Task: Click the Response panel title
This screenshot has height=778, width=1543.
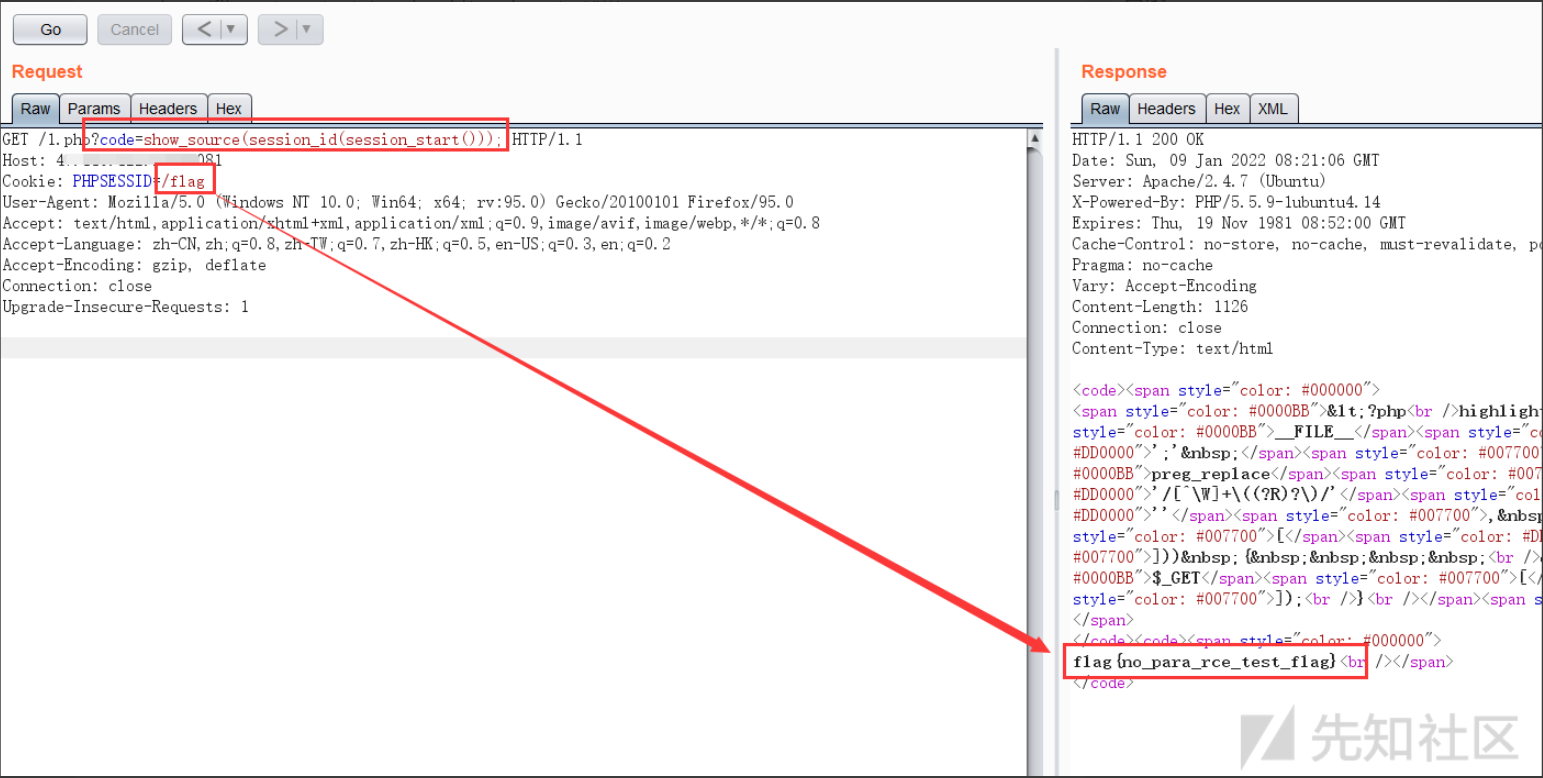Action: coord(1124,72)
